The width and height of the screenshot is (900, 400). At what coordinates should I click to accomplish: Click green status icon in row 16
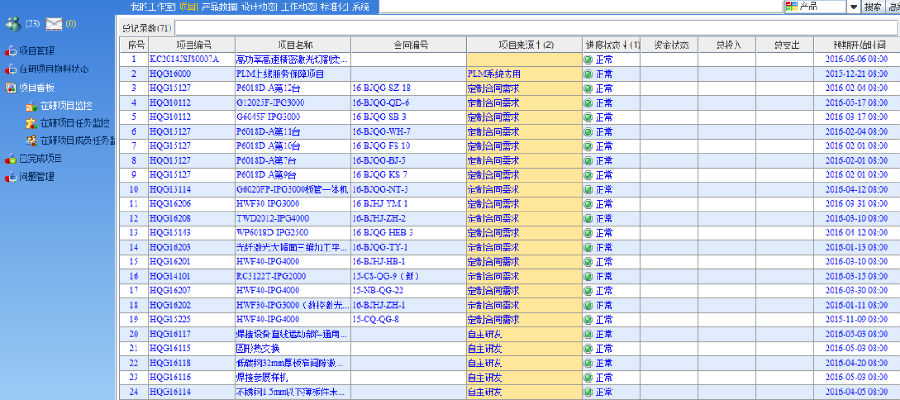click(588, 276)
